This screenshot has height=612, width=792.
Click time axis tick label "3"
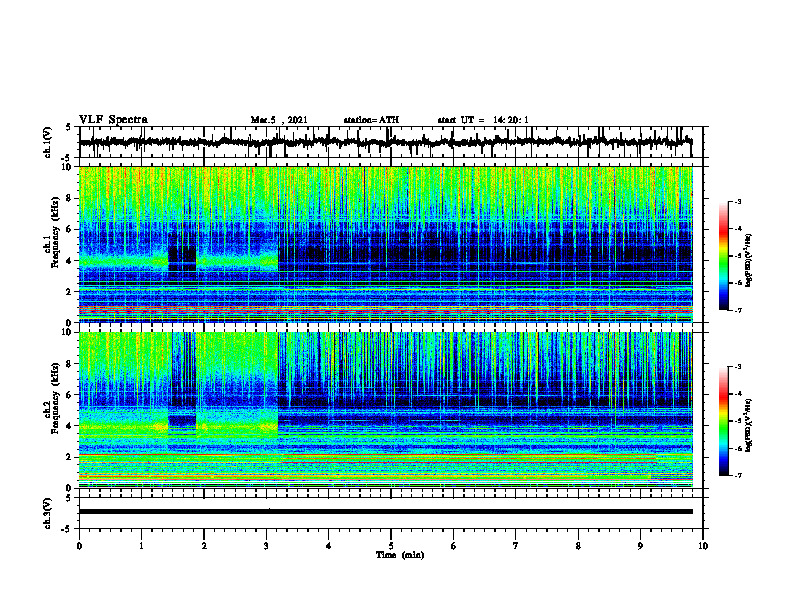(266, 546)
